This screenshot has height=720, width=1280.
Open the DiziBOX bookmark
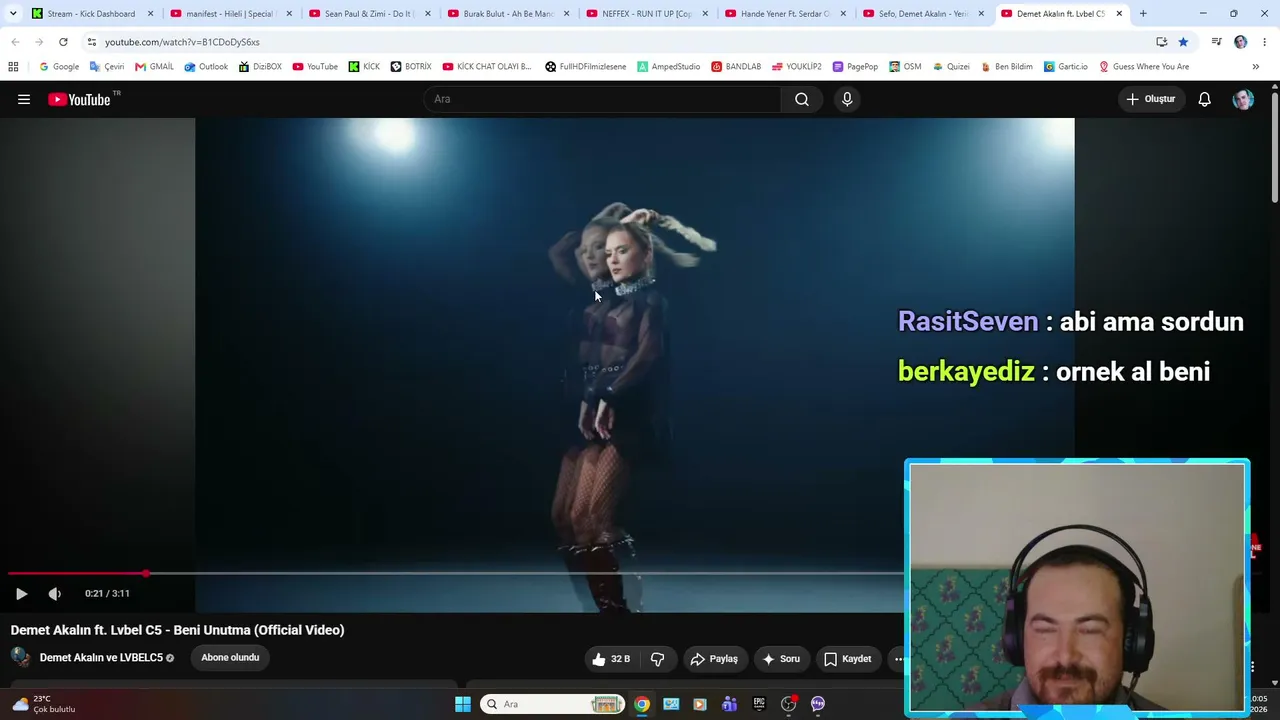260,67
